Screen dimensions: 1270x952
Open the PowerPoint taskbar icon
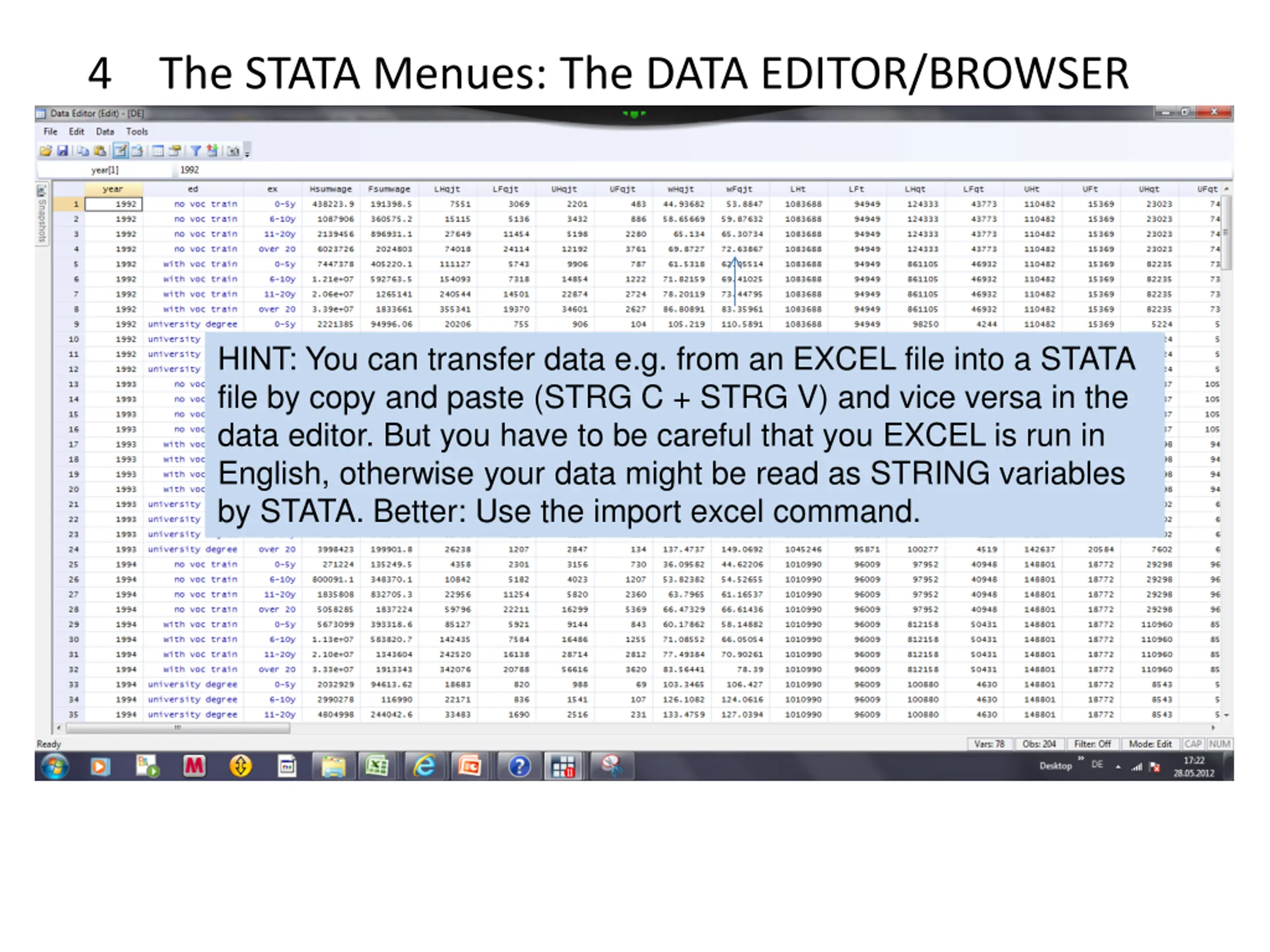pyautogui.click(x=470, y=767)
